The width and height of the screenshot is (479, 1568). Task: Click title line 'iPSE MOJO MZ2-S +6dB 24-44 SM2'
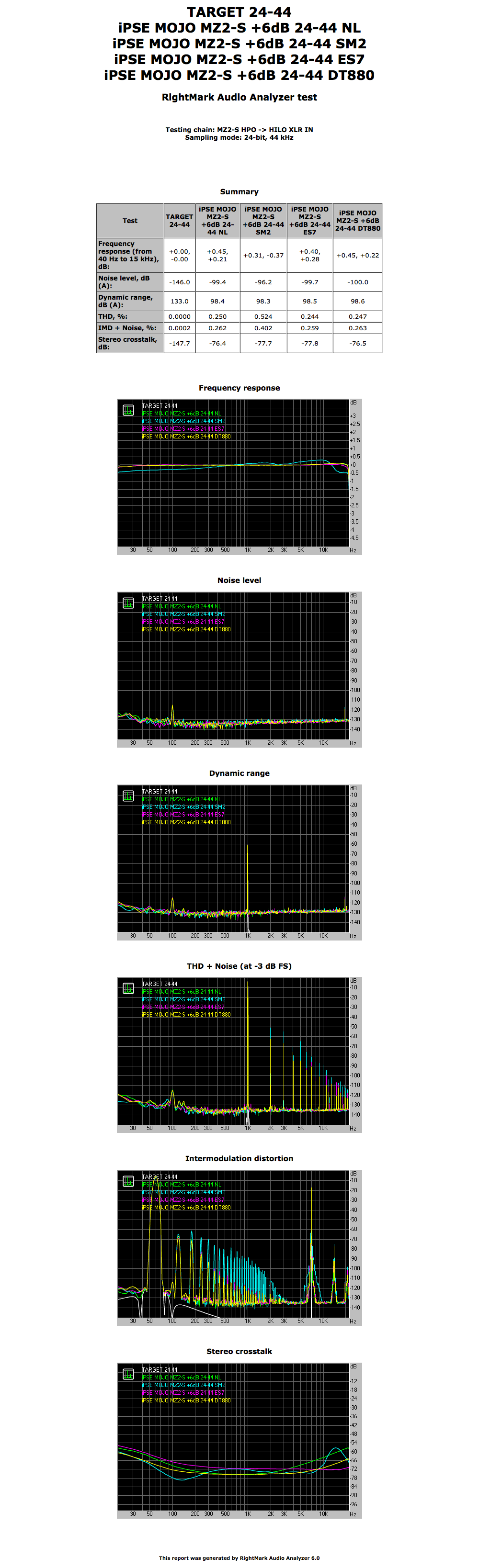pos(239,44)
